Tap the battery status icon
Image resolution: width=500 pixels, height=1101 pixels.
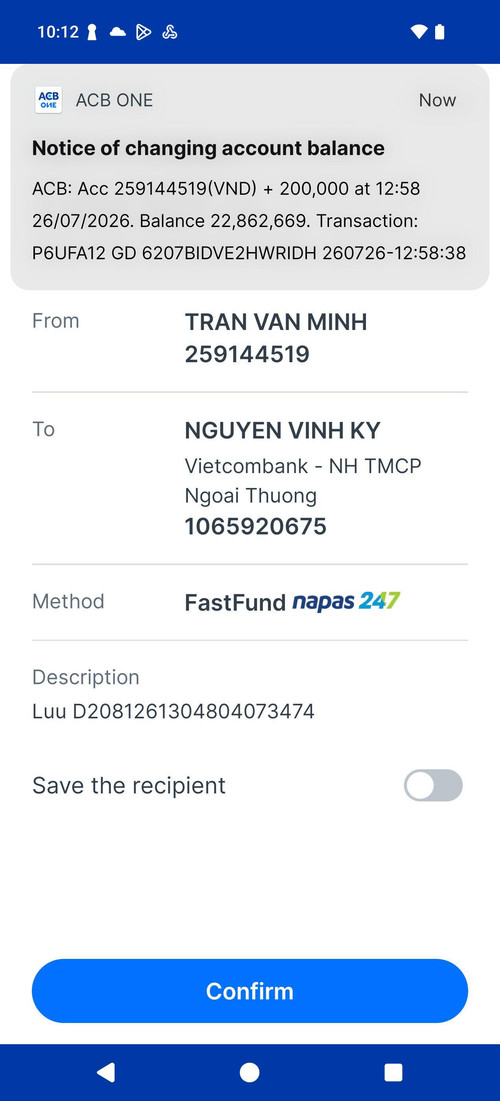(x=440, y=32)
